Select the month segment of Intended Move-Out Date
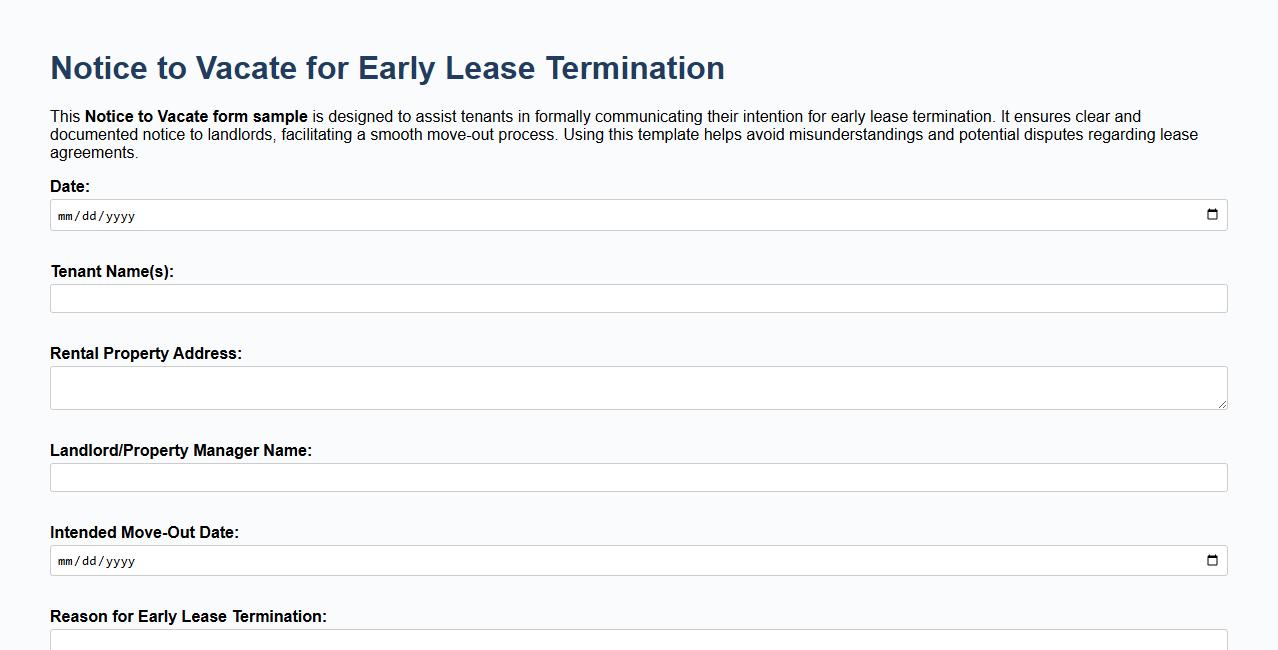The width and height of the screenshot is (1278, 650). (x=66, y=560)
